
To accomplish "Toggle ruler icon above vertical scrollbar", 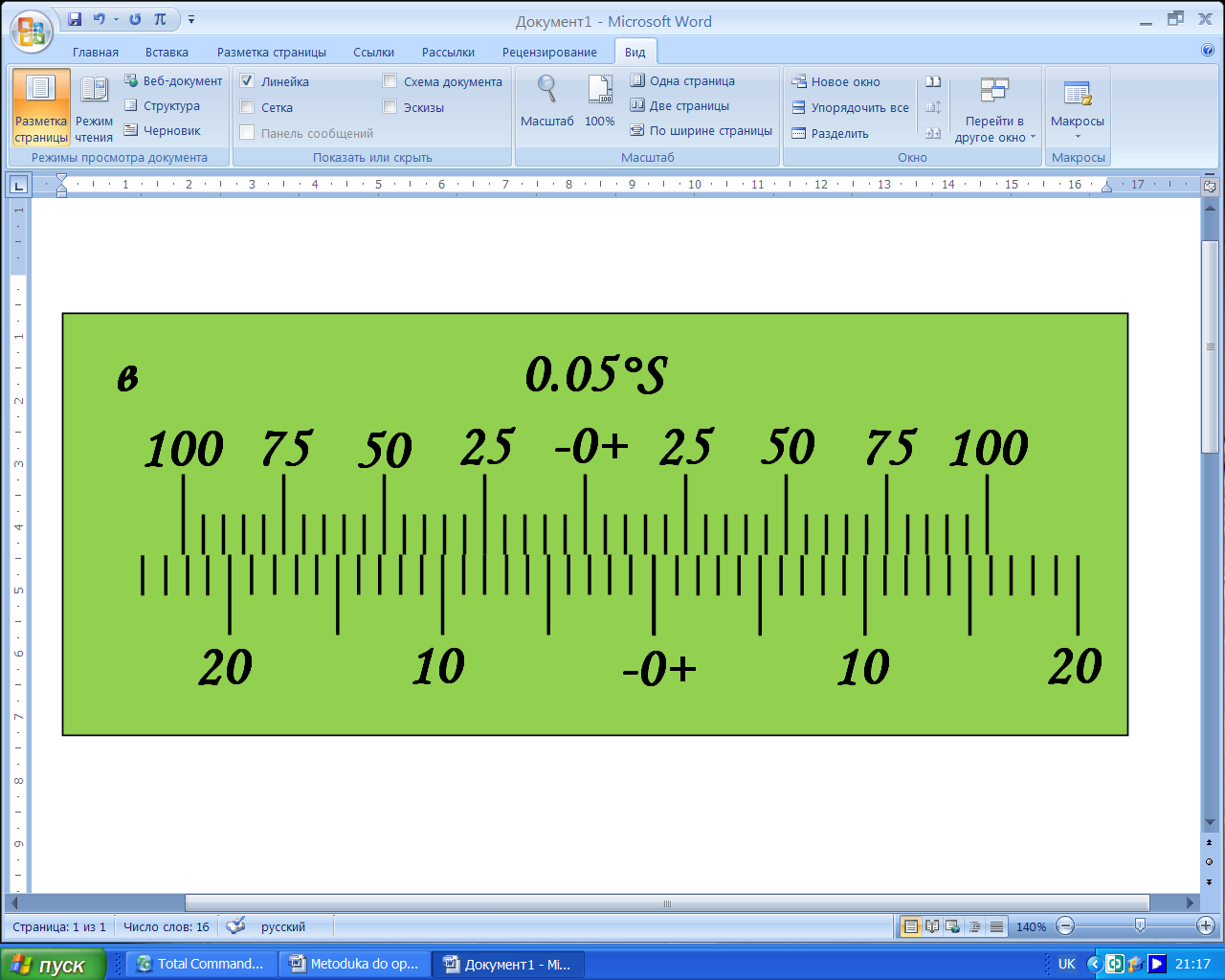I will coord(1210,186).
